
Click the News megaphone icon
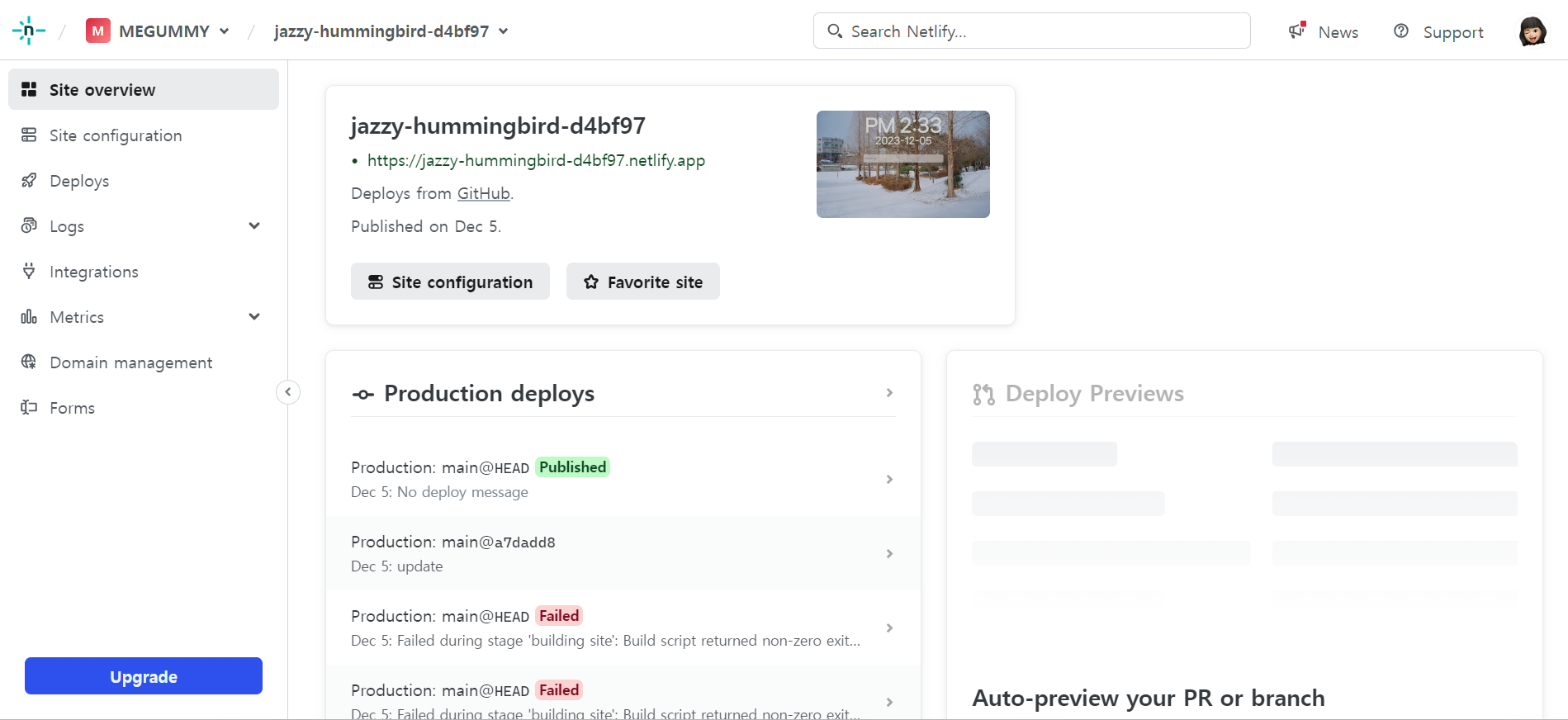1297,31
